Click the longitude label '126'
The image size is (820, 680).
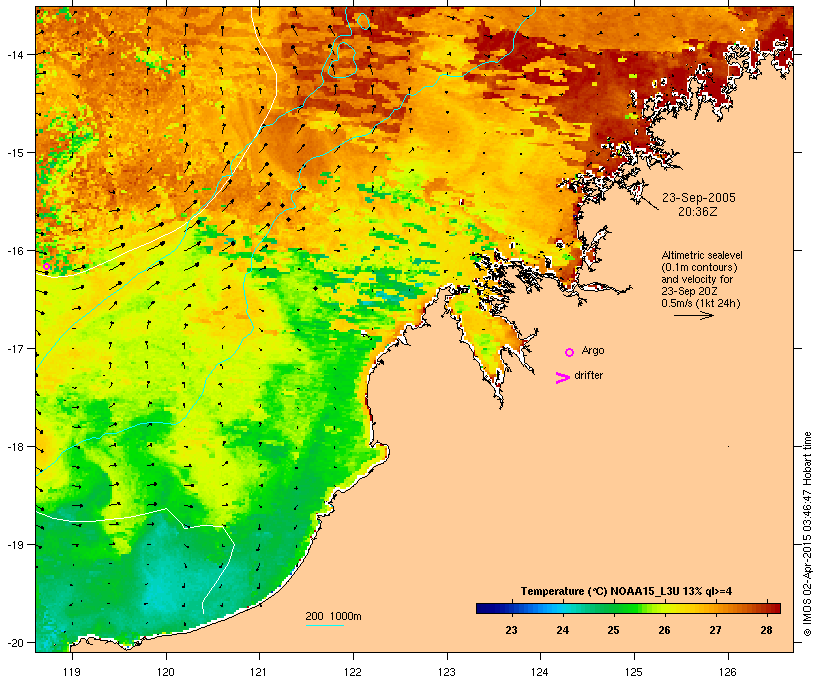pos(728,672)
